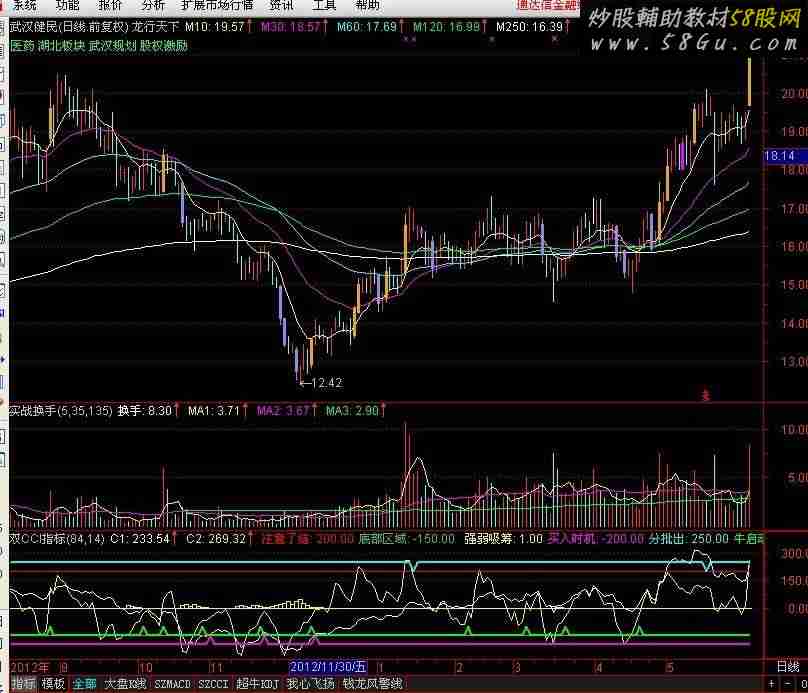Open the 湖北板块 sector link
808x693 pixels.
click(x=61, y=46)
